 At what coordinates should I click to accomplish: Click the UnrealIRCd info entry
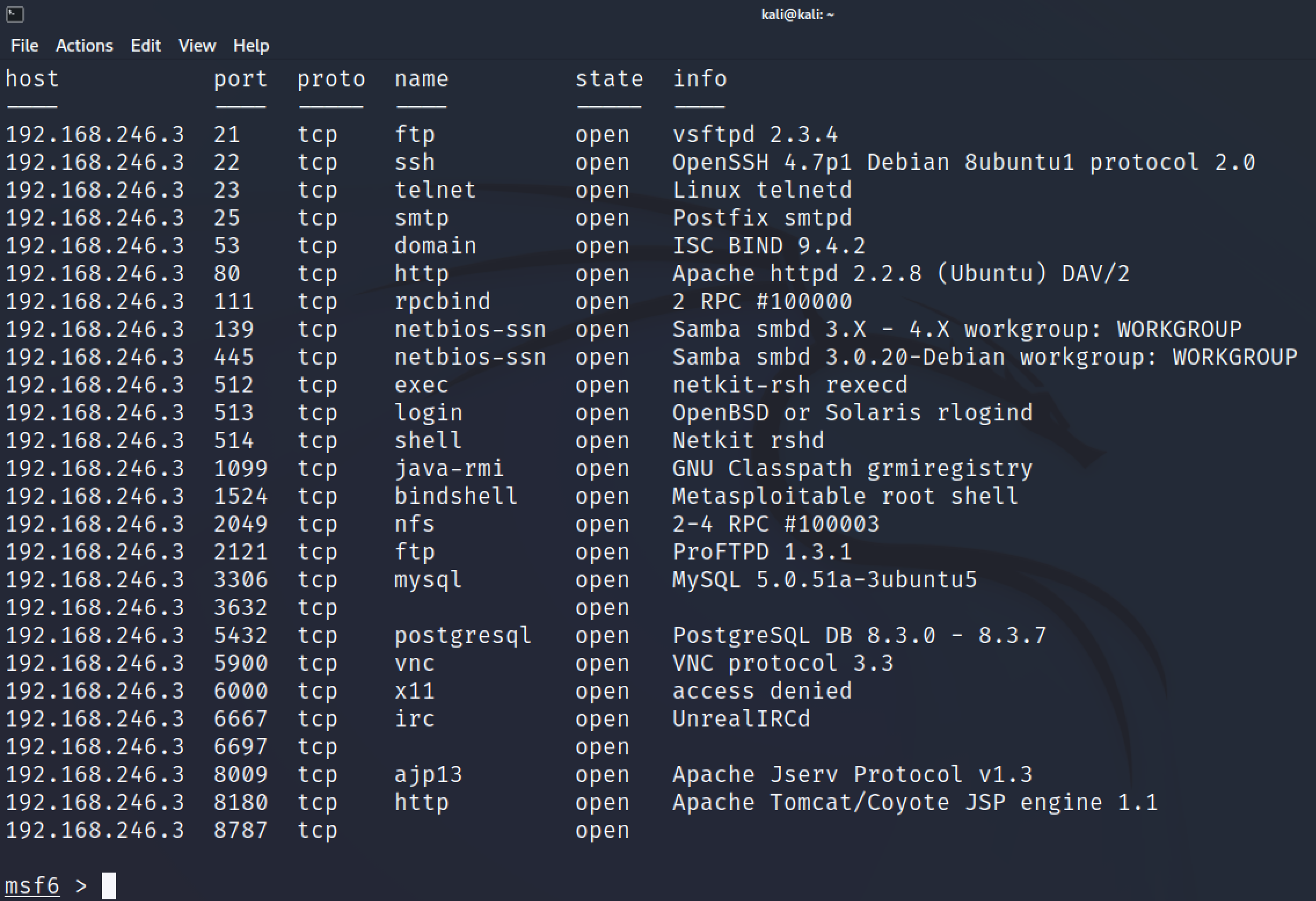pyautogui.click(x=741, y=719)
